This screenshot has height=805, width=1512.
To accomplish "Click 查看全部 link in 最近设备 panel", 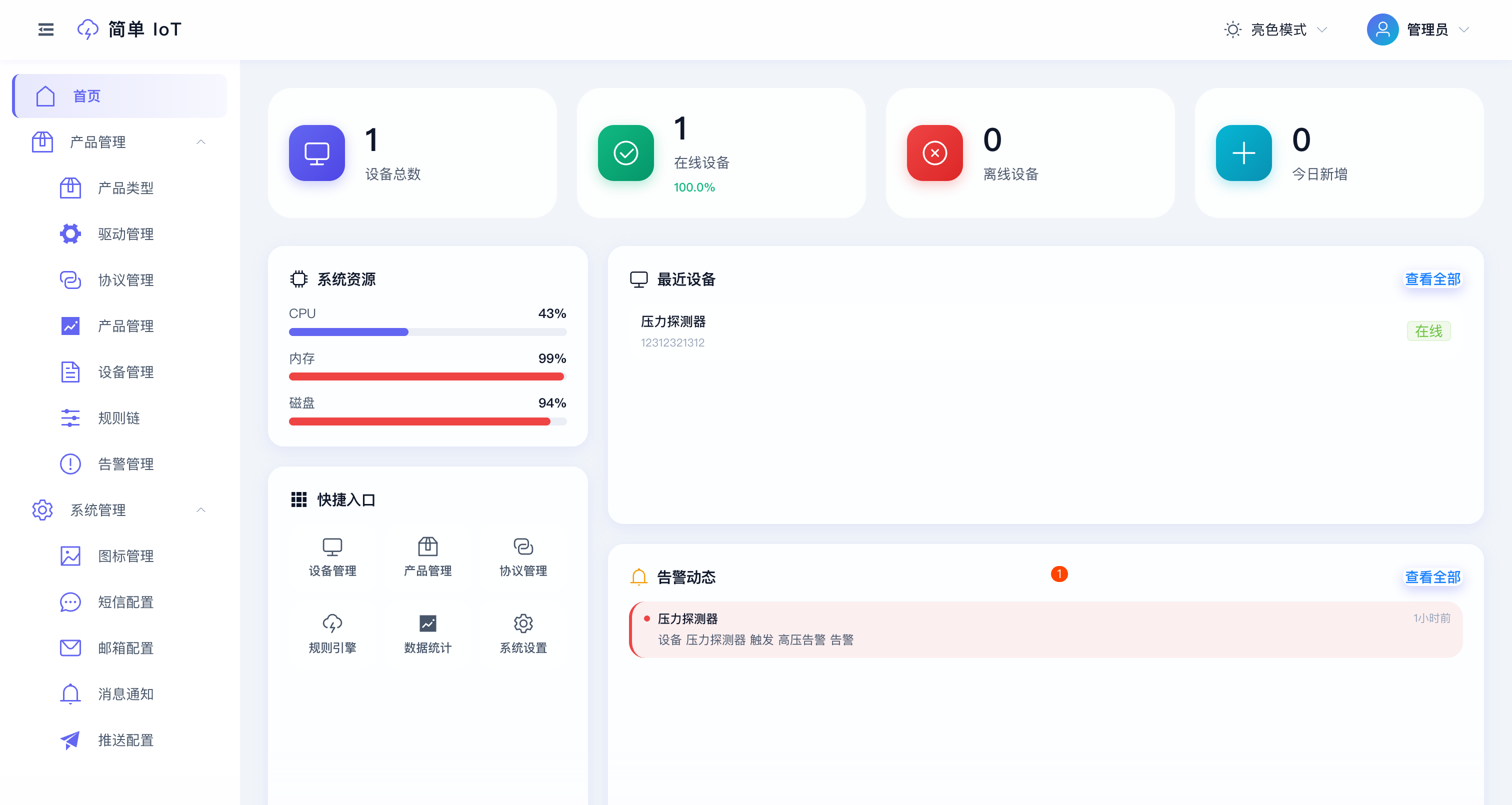I will [1432, 279].
